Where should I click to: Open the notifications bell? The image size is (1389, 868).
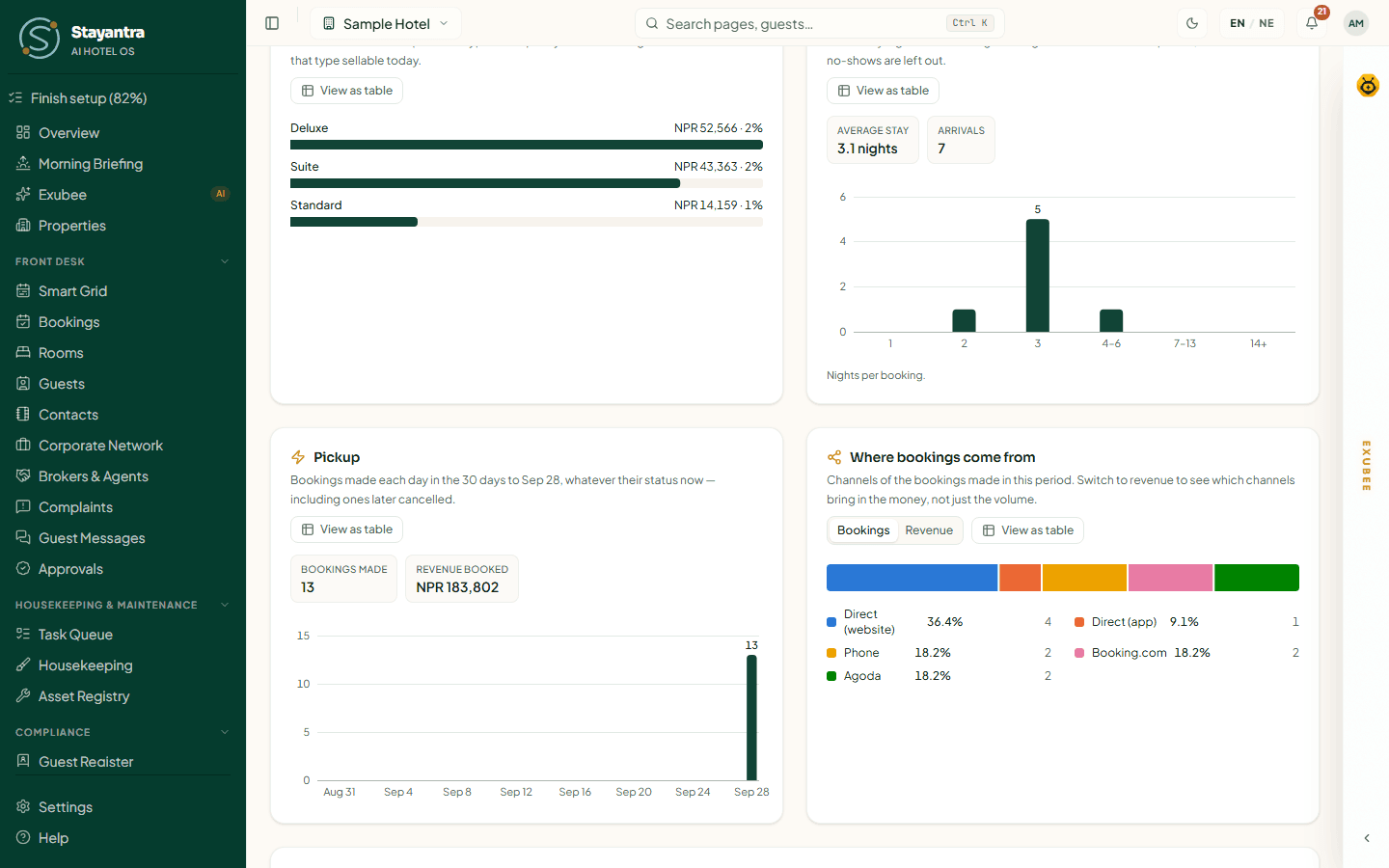1312,23
